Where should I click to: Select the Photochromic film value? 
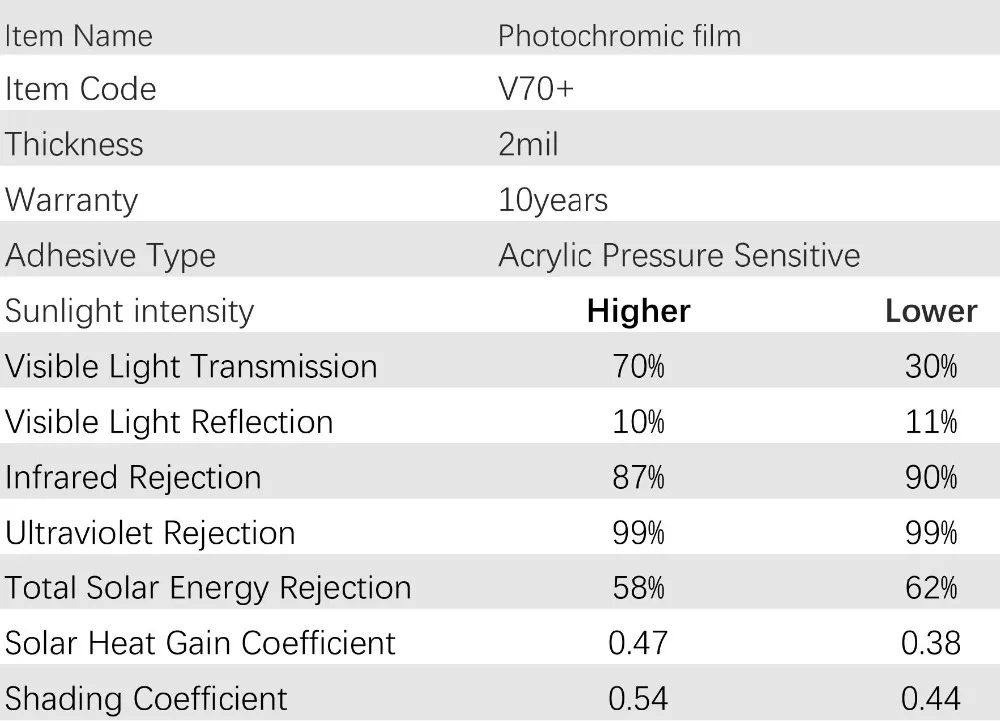pyautogui.click(x=619, y=36)
